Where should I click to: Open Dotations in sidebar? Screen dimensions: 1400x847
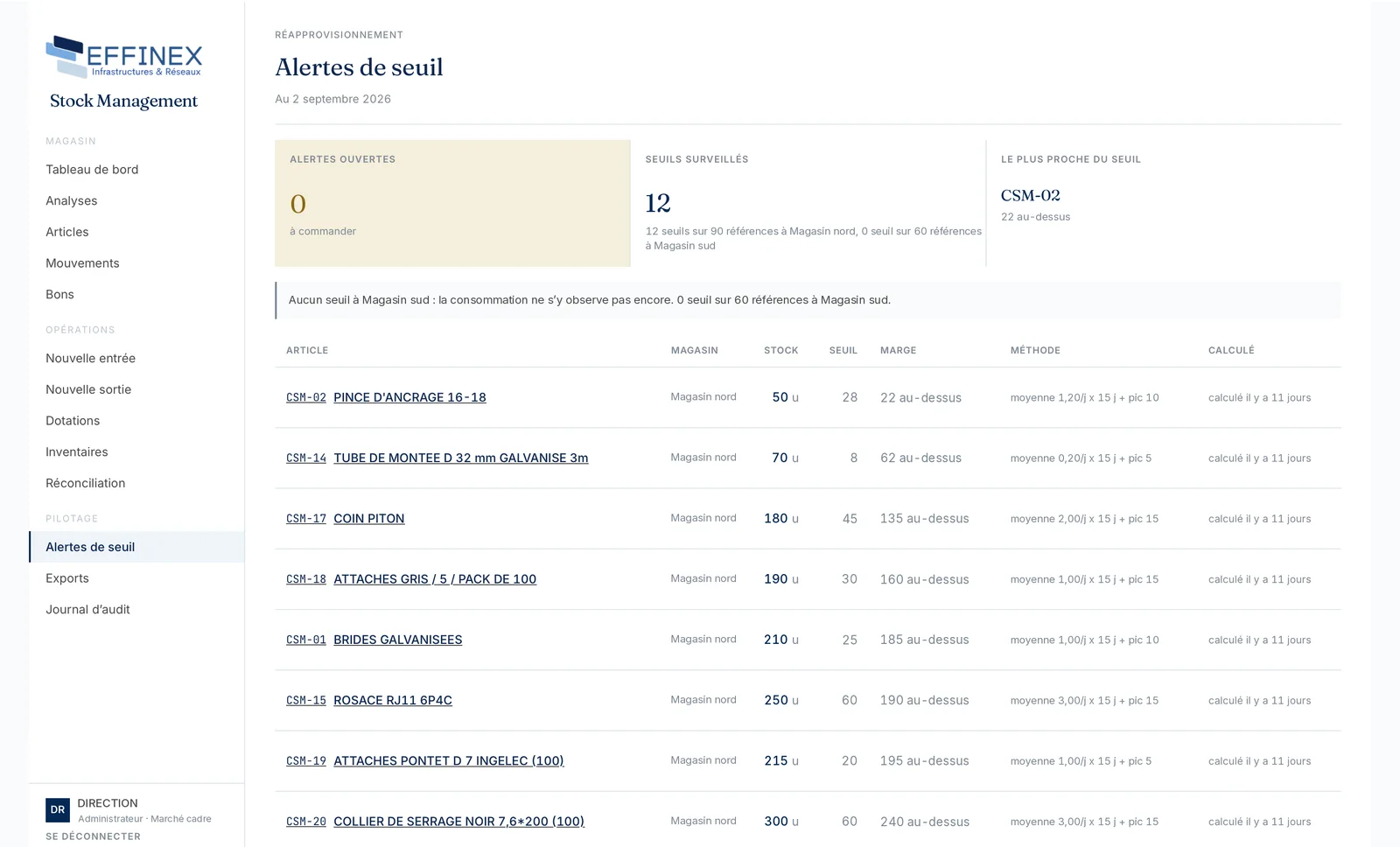coord(73,421)
